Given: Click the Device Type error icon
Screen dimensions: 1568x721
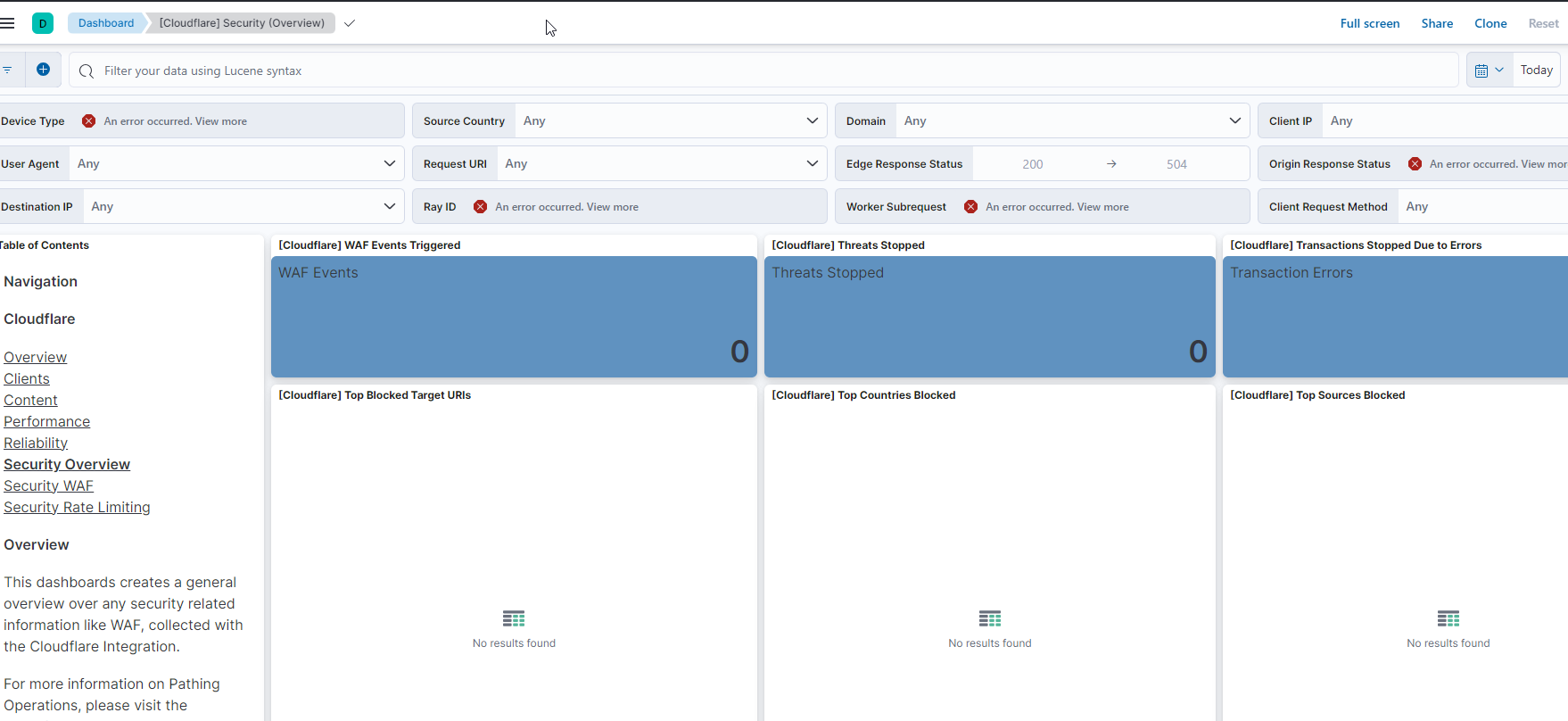Looking at the screenshot, I should coord(89,121).
